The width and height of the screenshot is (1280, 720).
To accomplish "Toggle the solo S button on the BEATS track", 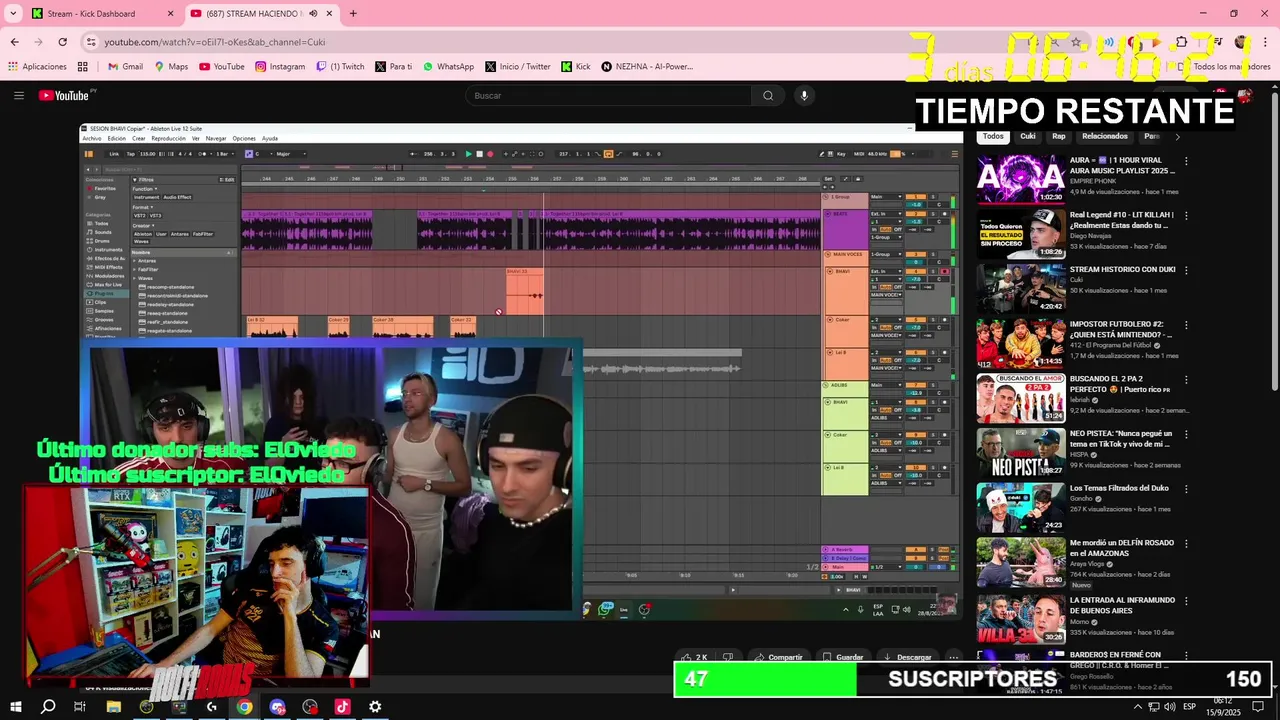I will (933, 214).
